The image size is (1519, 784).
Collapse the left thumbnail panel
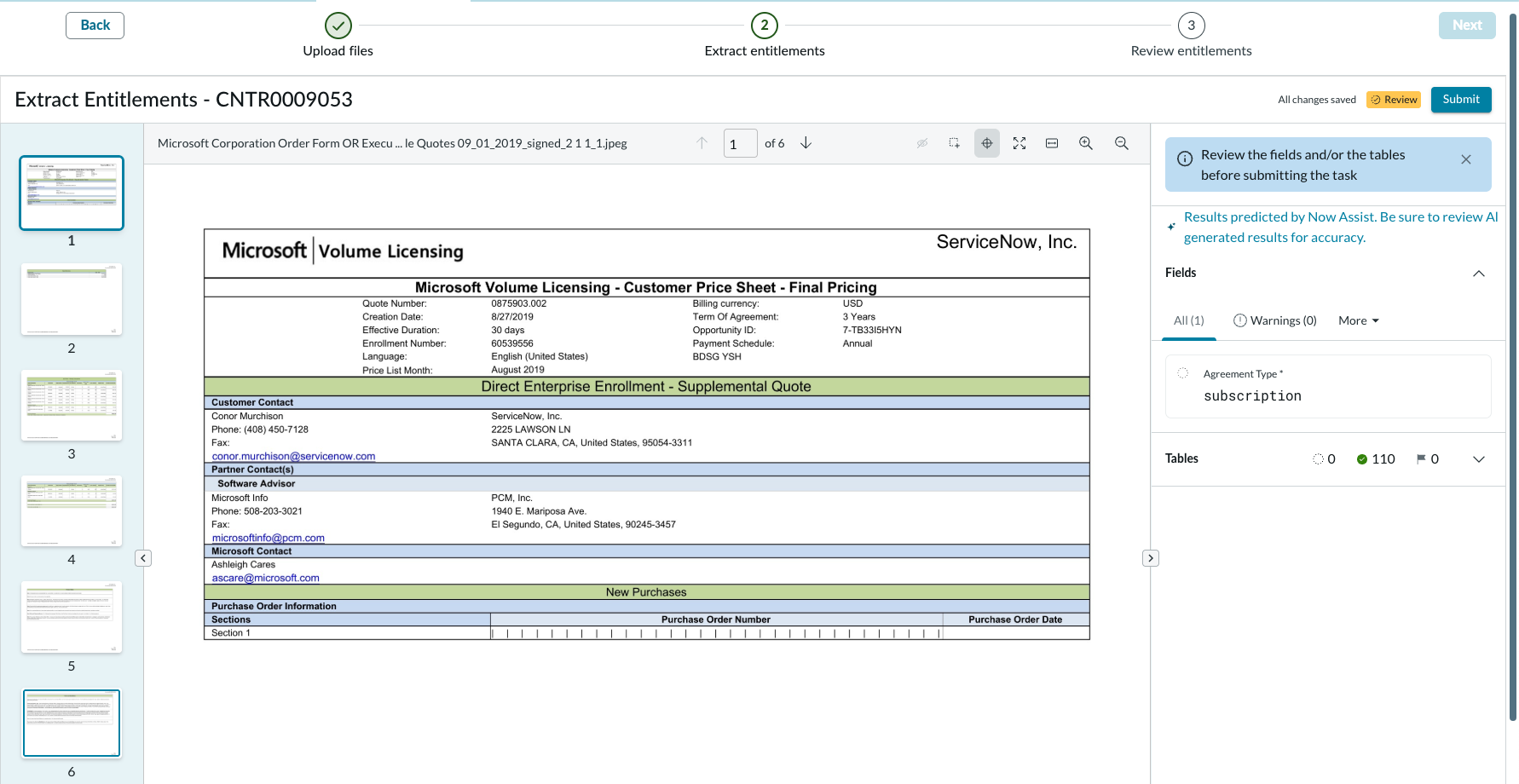coord(143,558)
